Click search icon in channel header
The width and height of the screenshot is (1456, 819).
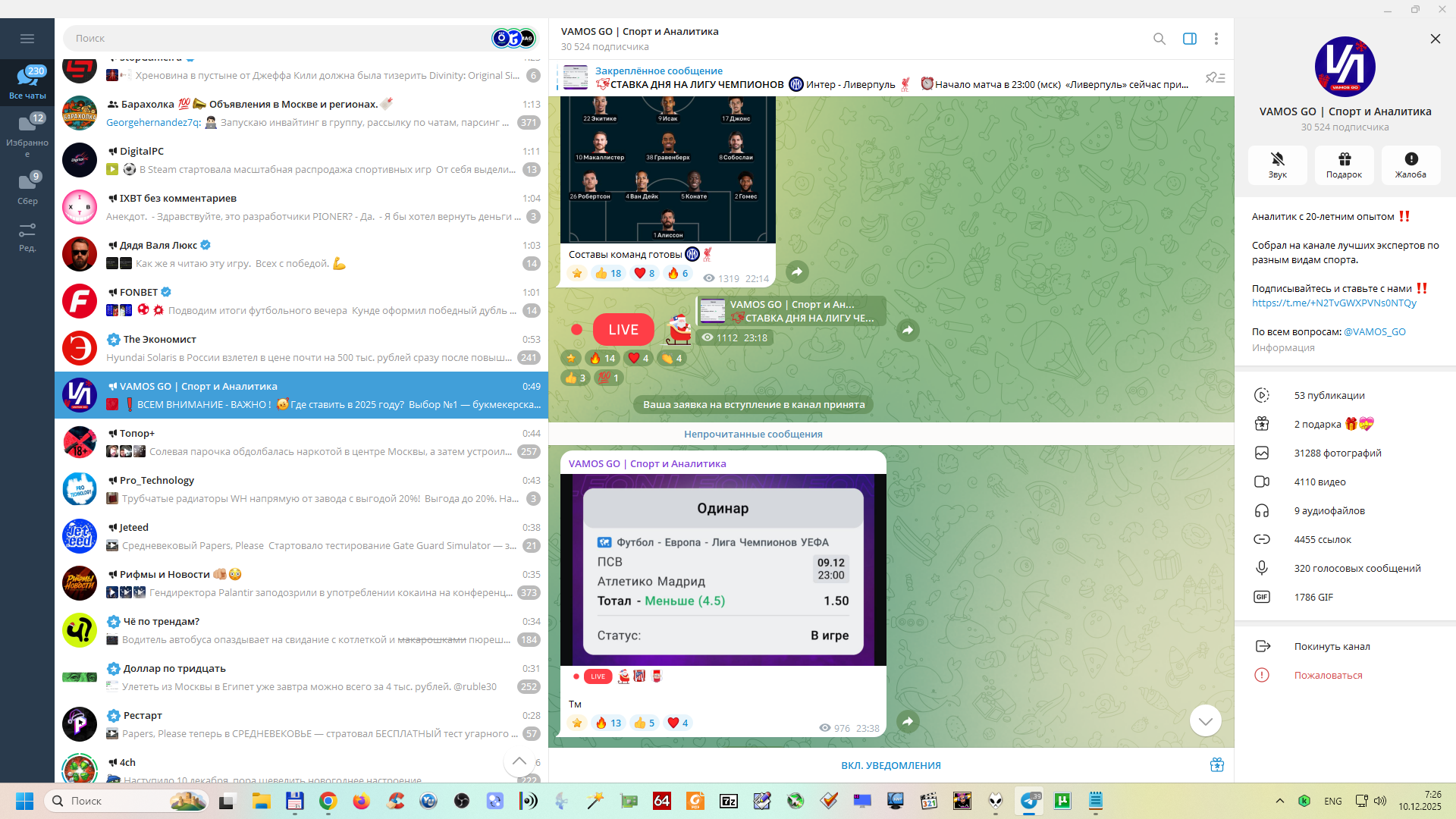1159,39
